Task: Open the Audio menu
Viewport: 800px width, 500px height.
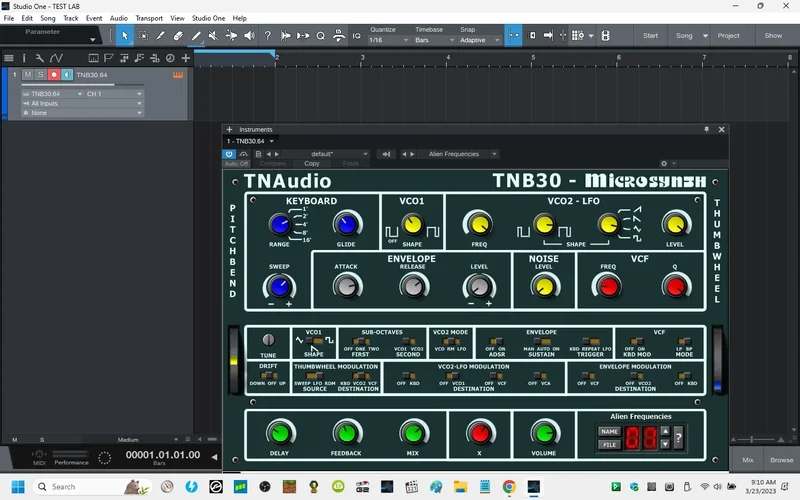Action: [119, 18]
